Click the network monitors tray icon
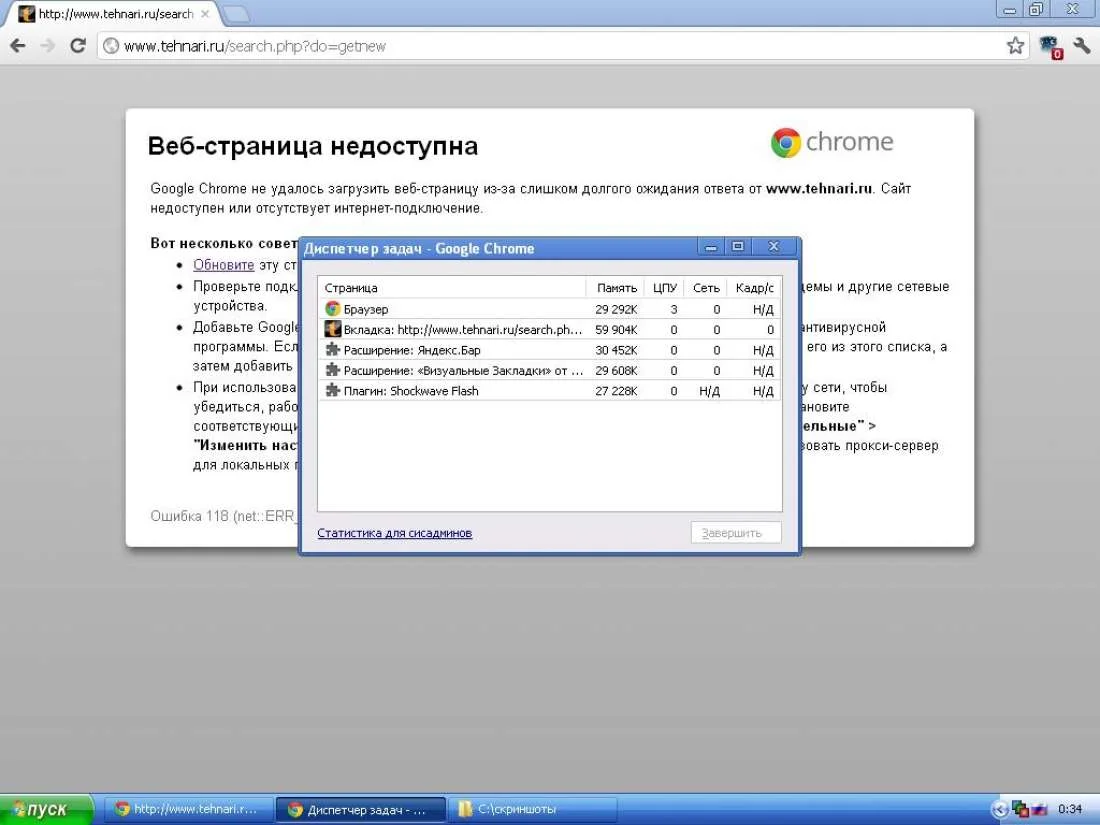The width and height of the screenshot is (1100, 825). [1020, 810]
